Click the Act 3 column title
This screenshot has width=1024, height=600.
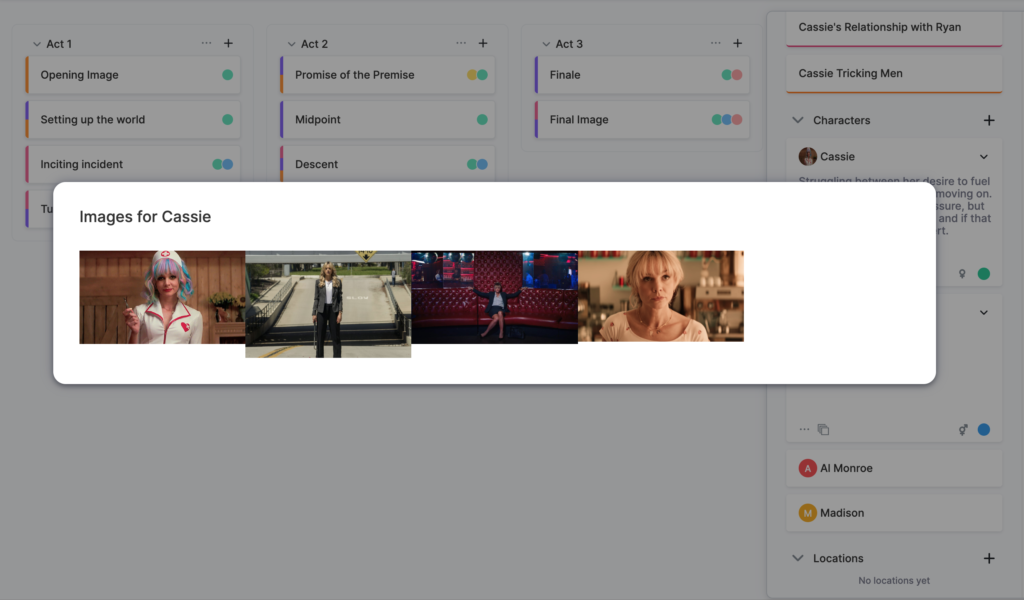click(569, 44)
